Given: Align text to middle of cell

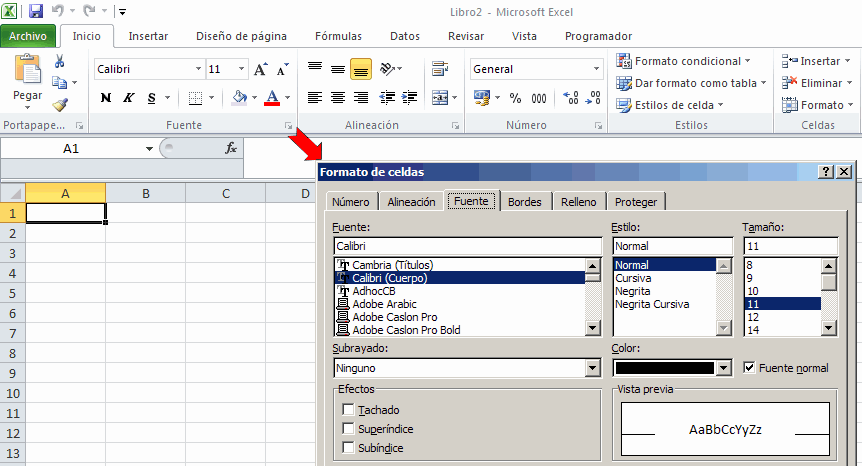Looking at the screenshot, I should tap(338, 69).
